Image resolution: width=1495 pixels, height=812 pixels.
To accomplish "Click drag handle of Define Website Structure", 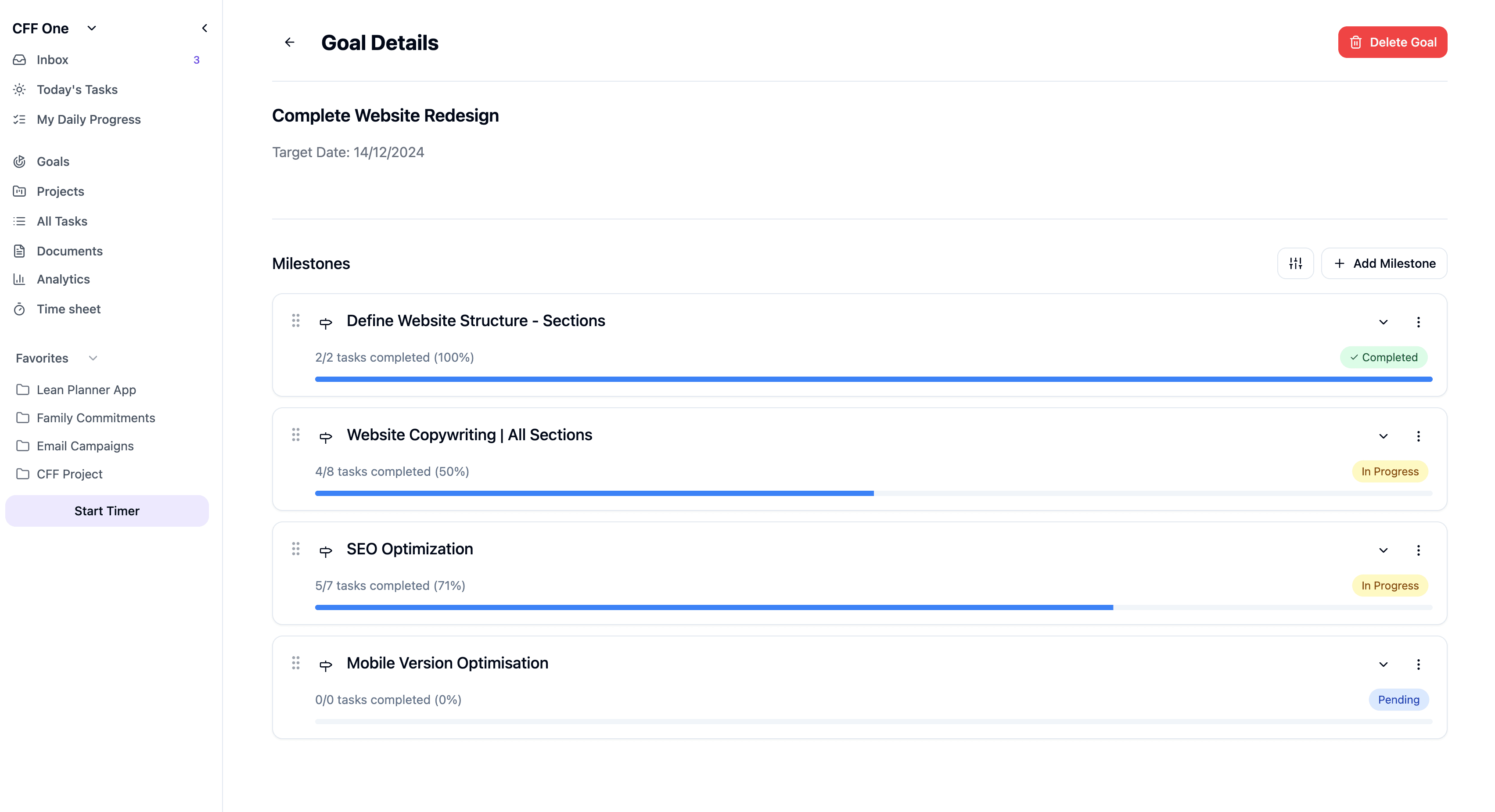I will coord(295,320).
